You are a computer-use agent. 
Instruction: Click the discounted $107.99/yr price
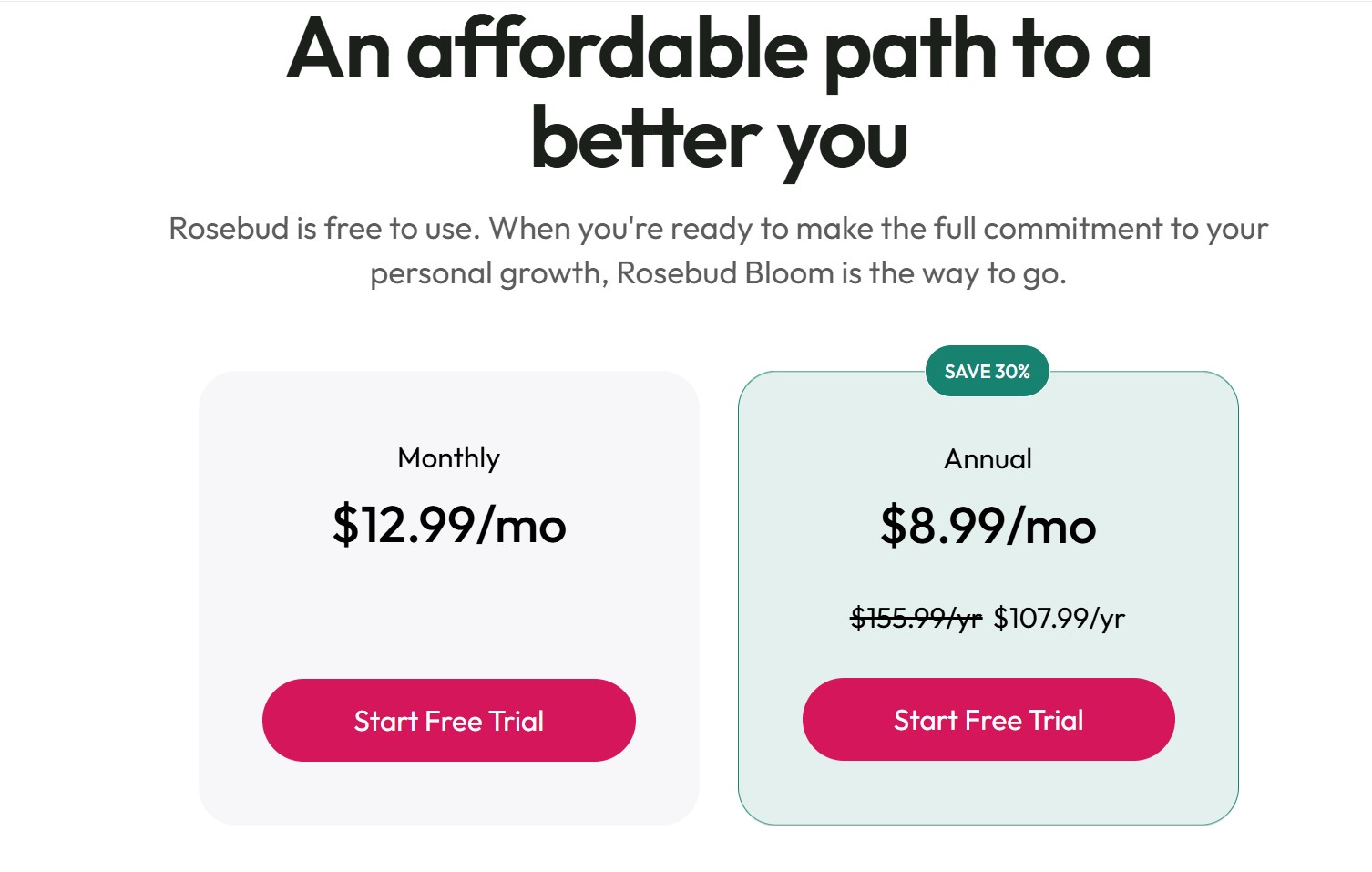pyautogui.click(x=1059, y=619)
